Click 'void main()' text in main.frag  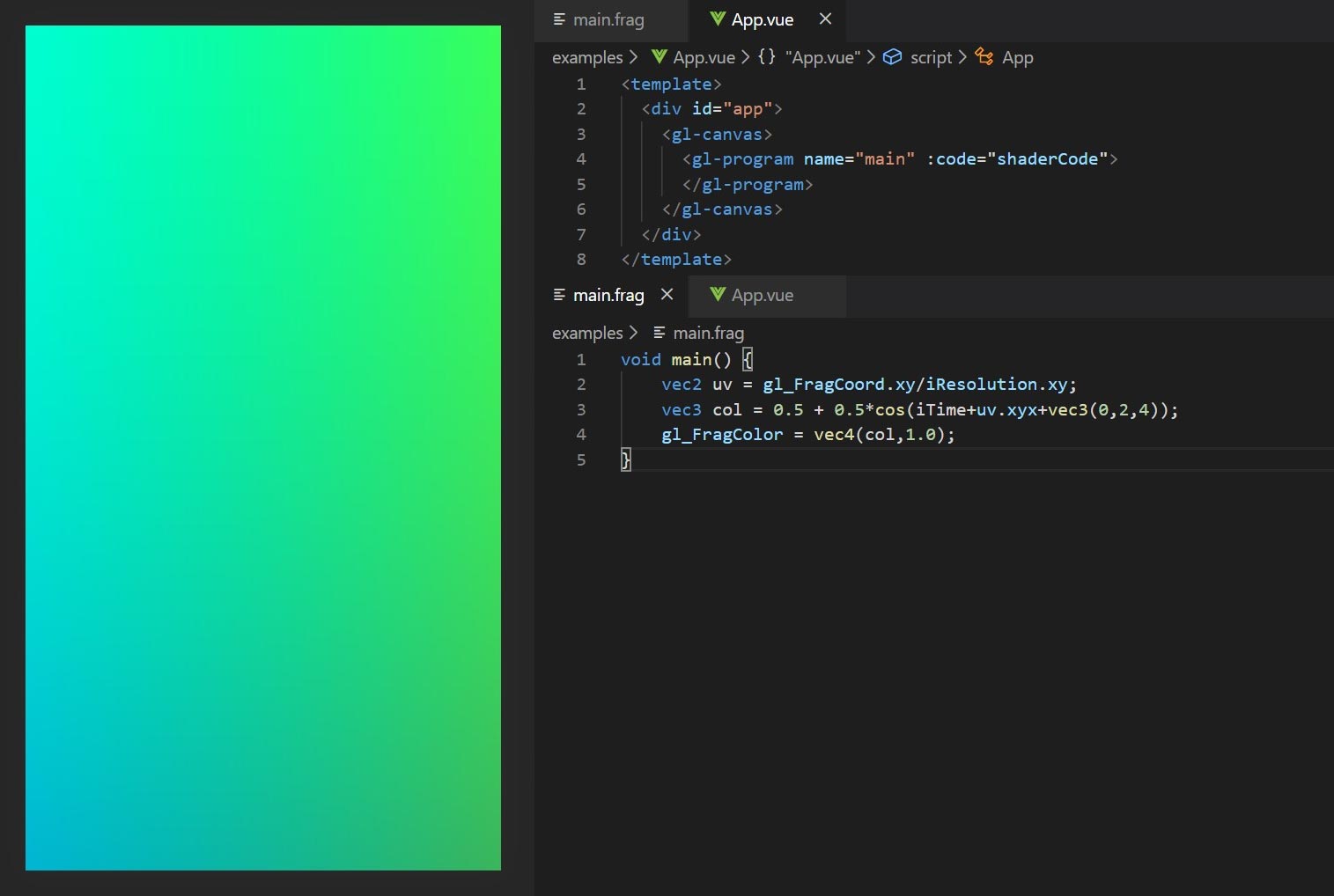(x=676, y=359)
